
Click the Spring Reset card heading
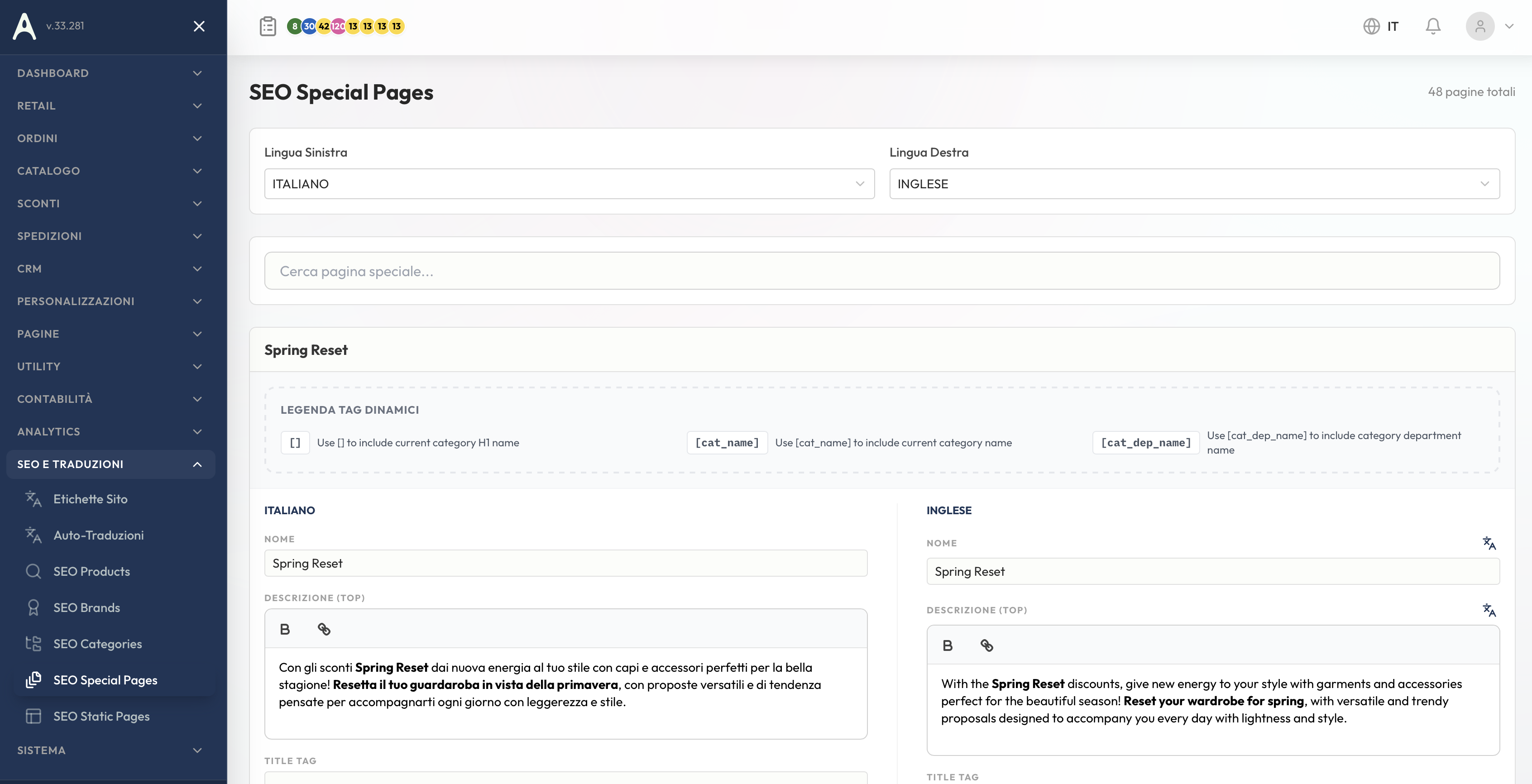tap(306, 350)
